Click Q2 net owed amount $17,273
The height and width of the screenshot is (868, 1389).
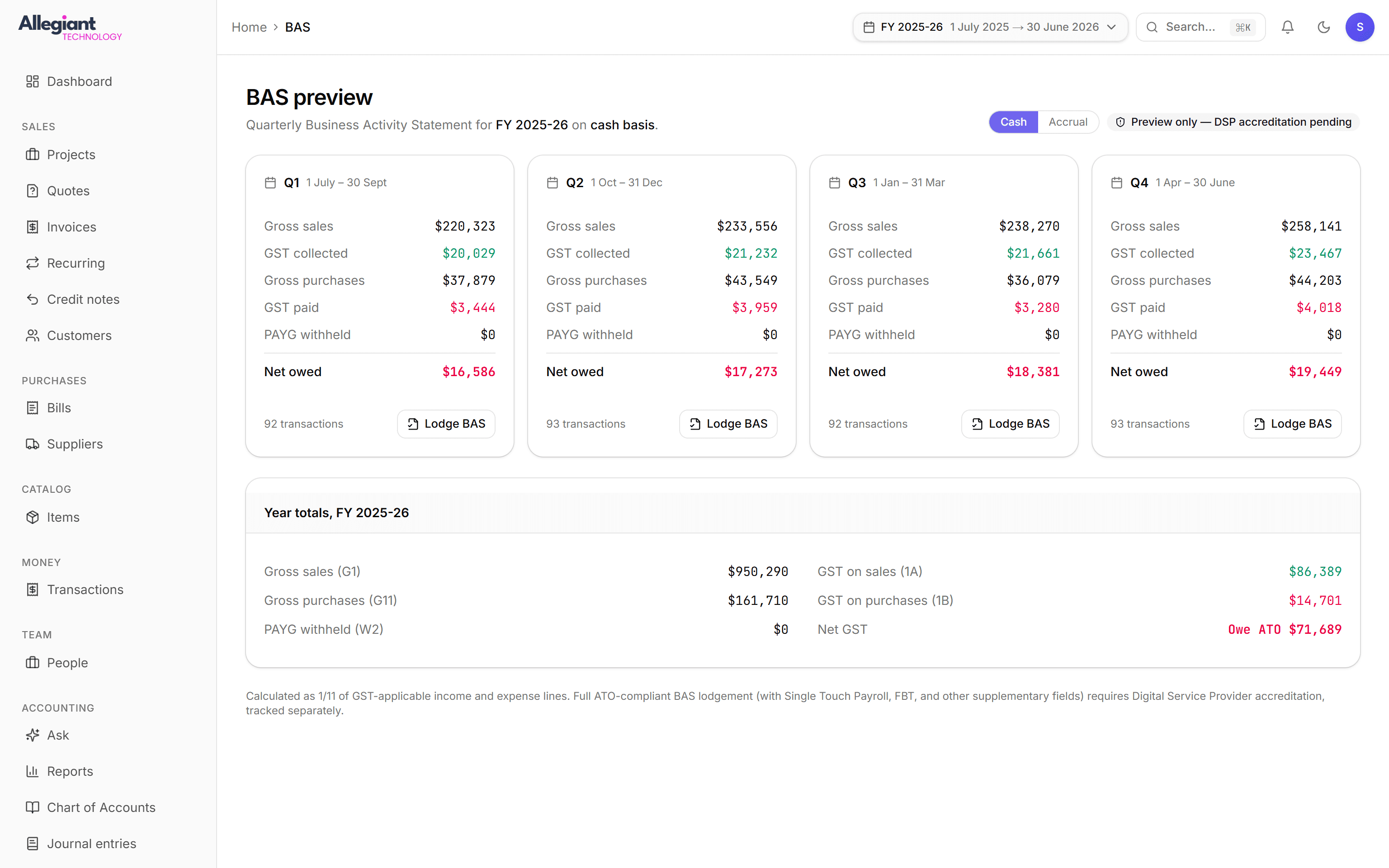[x=751, y=372]
